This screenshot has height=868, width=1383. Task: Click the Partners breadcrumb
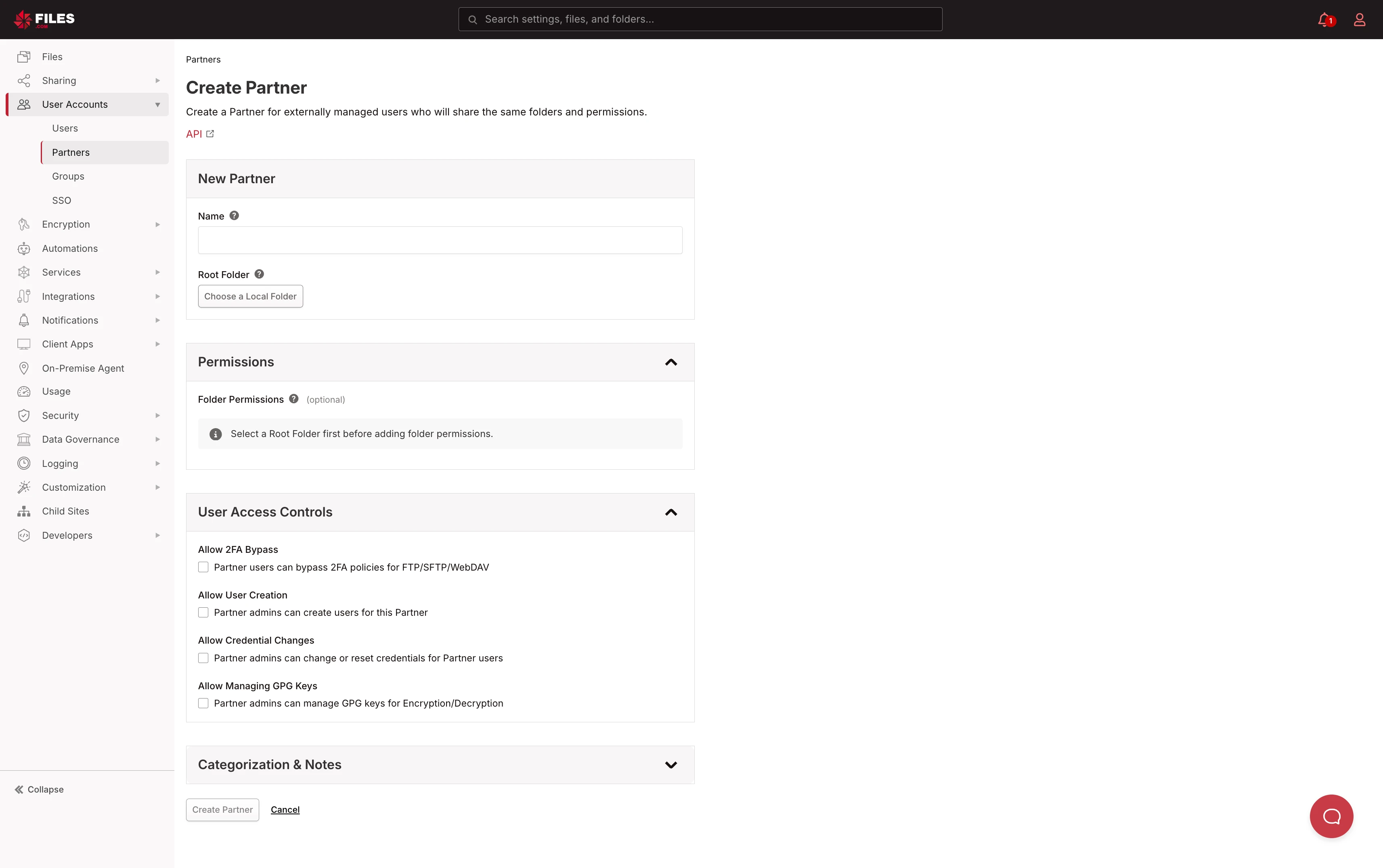point(203,60)
